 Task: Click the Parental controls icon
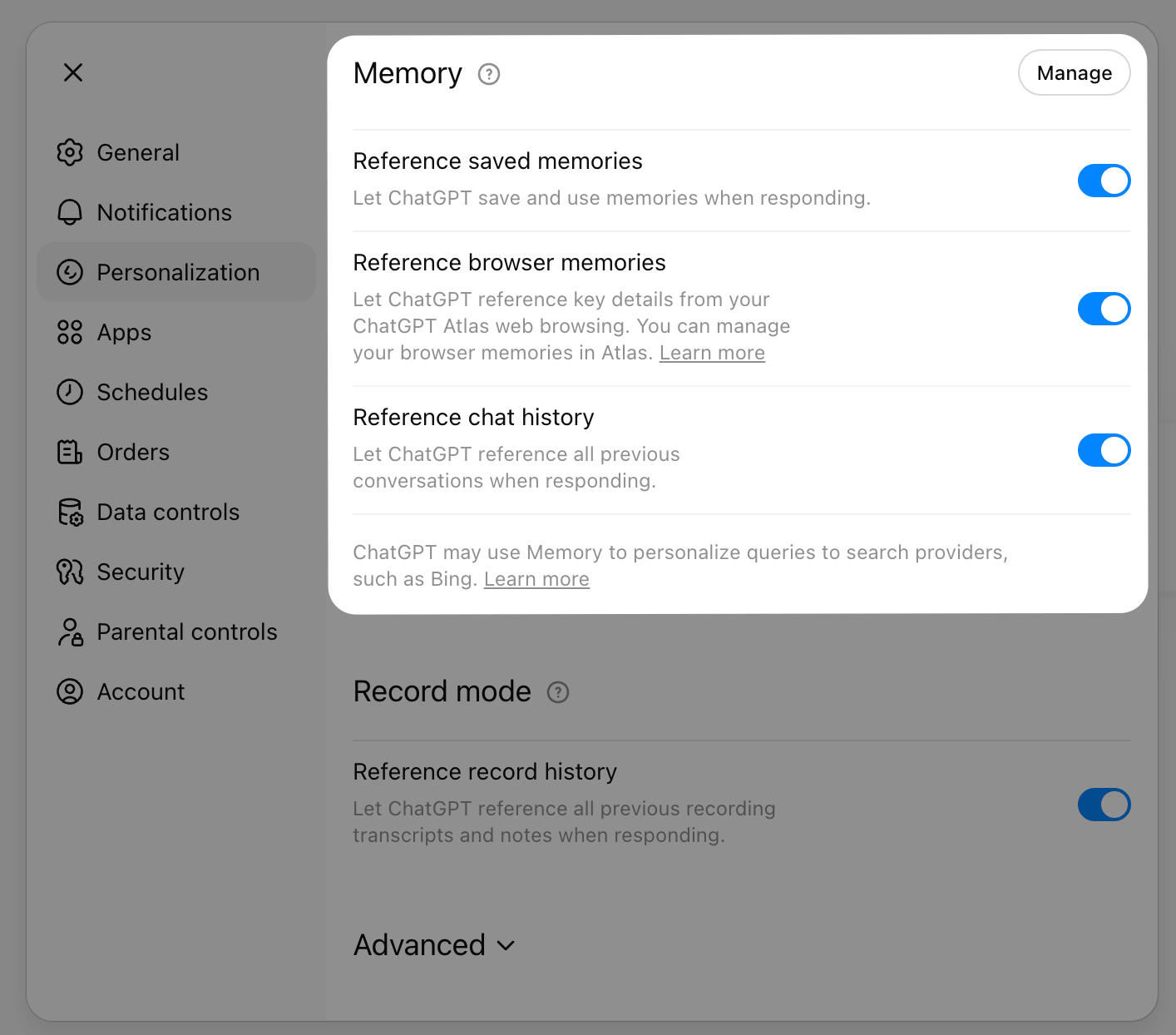[70, 631]
